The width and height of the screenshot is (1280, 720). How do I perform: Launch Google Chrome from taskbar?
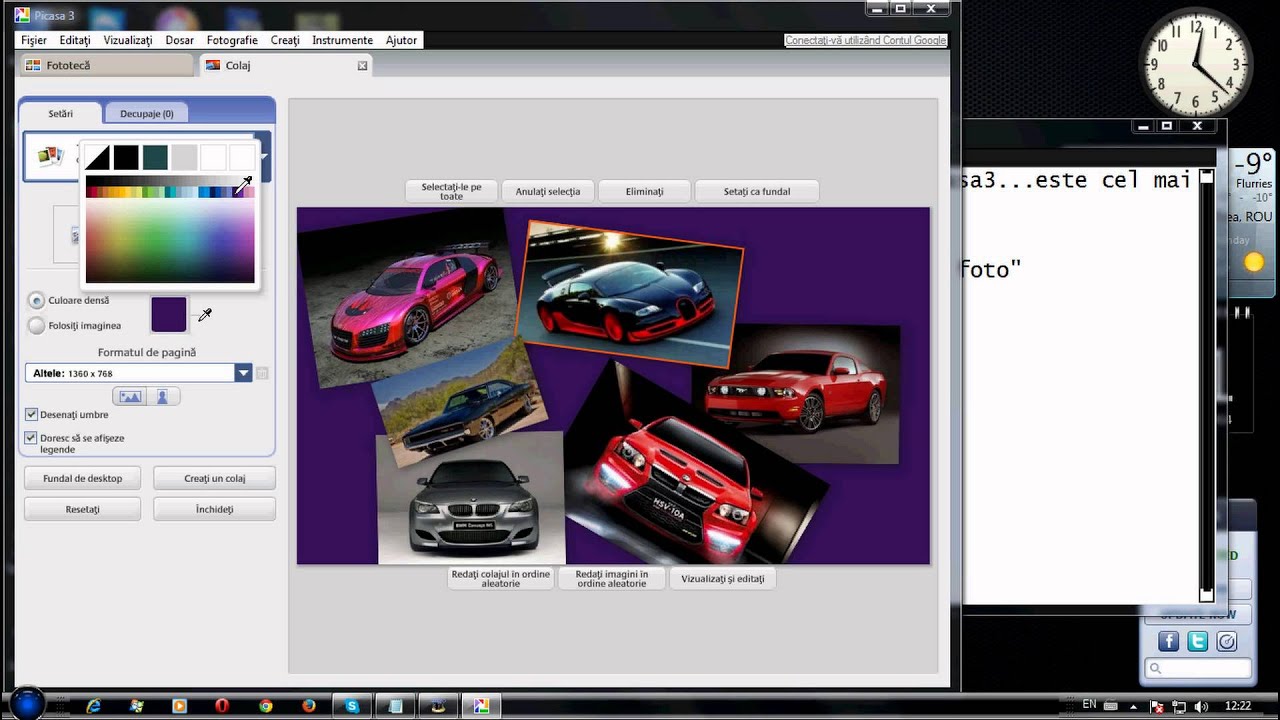point(266,705)
